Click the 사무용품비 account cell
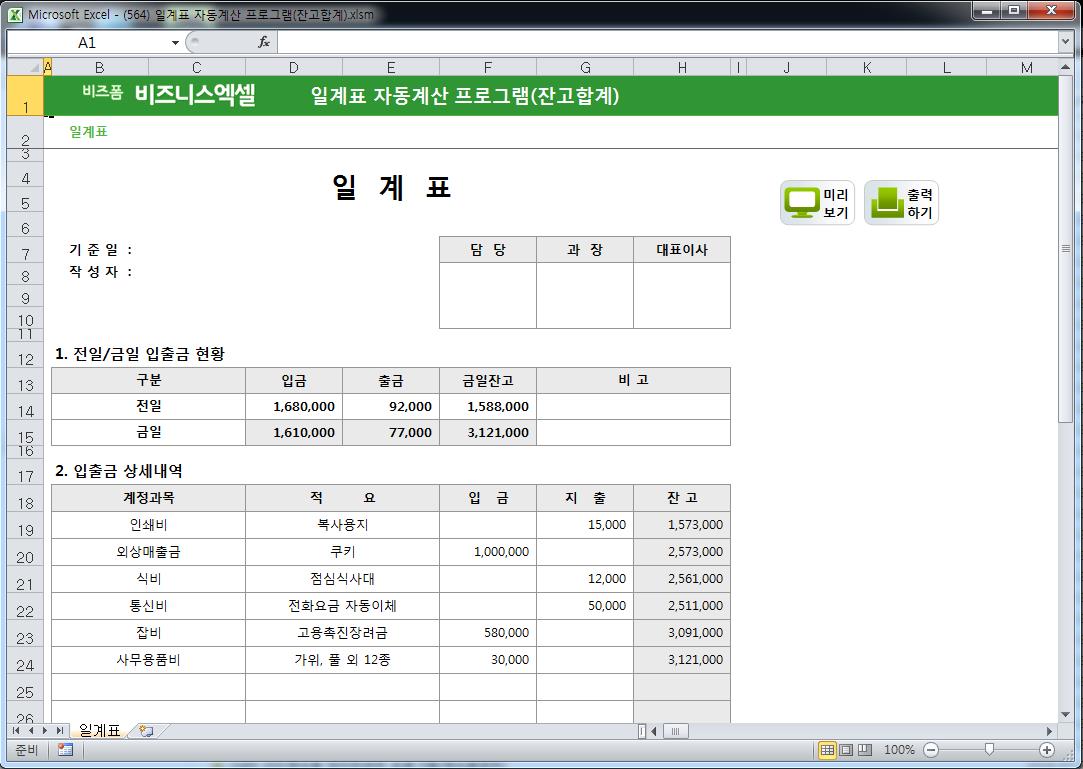1083x769 pixels. [x=148, y=660]
